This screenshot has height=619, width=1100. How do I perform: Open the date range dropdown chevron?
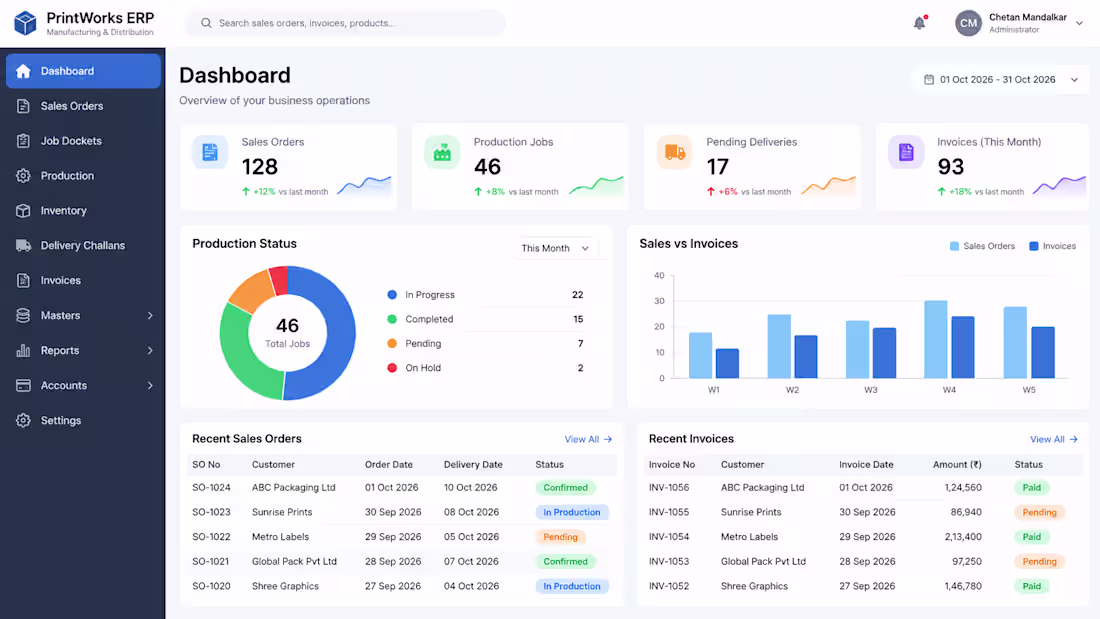click(x=1074, y=80)
